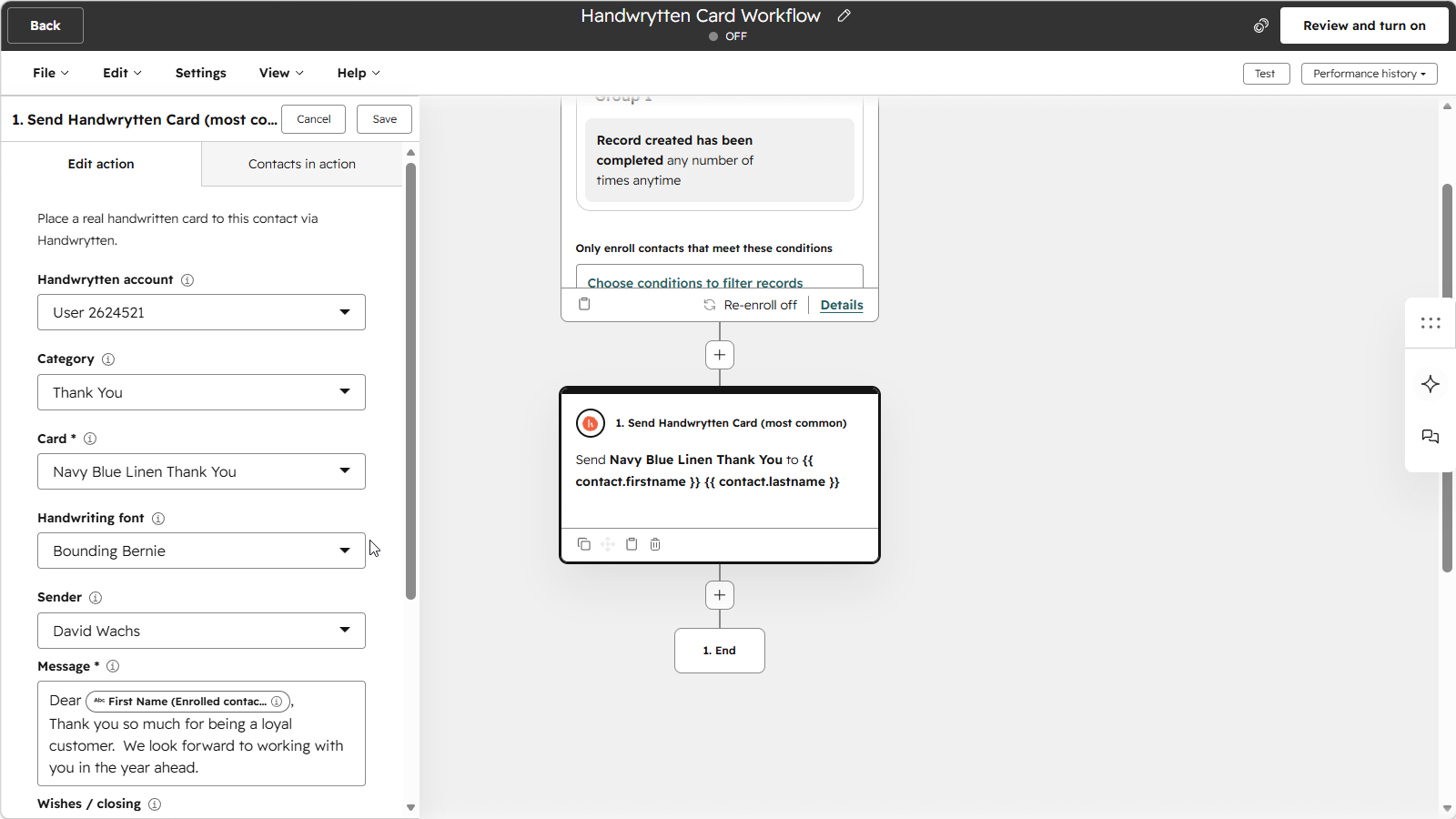
Task: Click the move icon on action card
Action: (608, 544)
